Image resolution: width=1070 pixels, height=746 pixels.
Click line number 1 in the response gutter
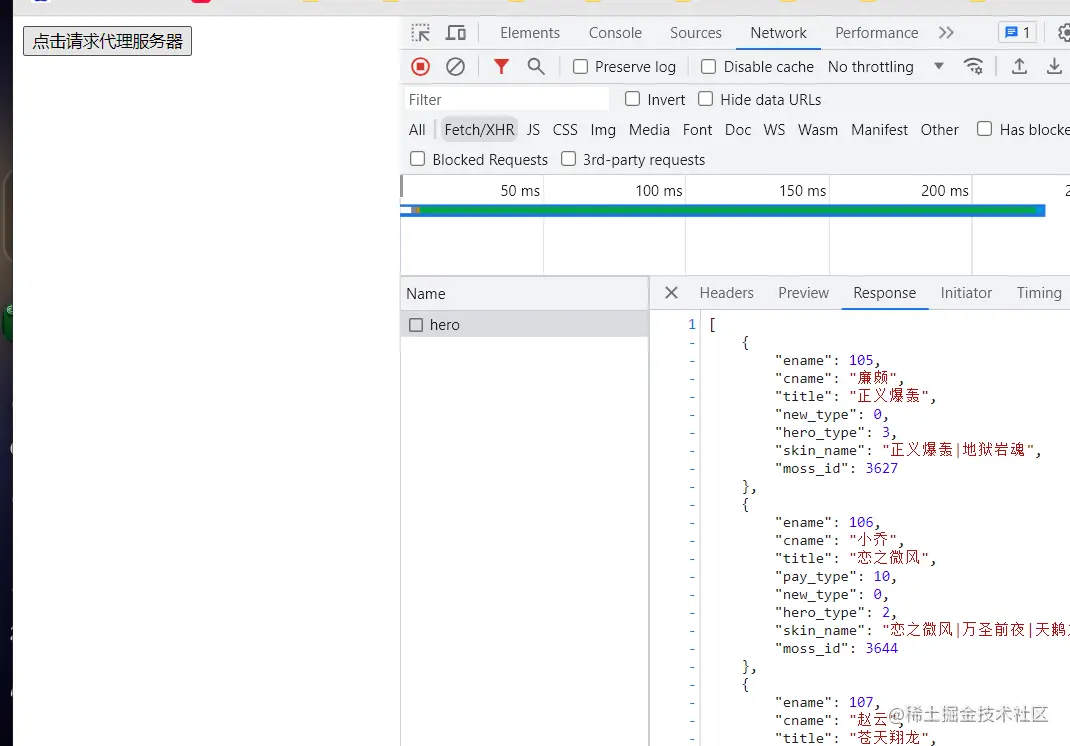pyautogui.click(x=691, y=324)
